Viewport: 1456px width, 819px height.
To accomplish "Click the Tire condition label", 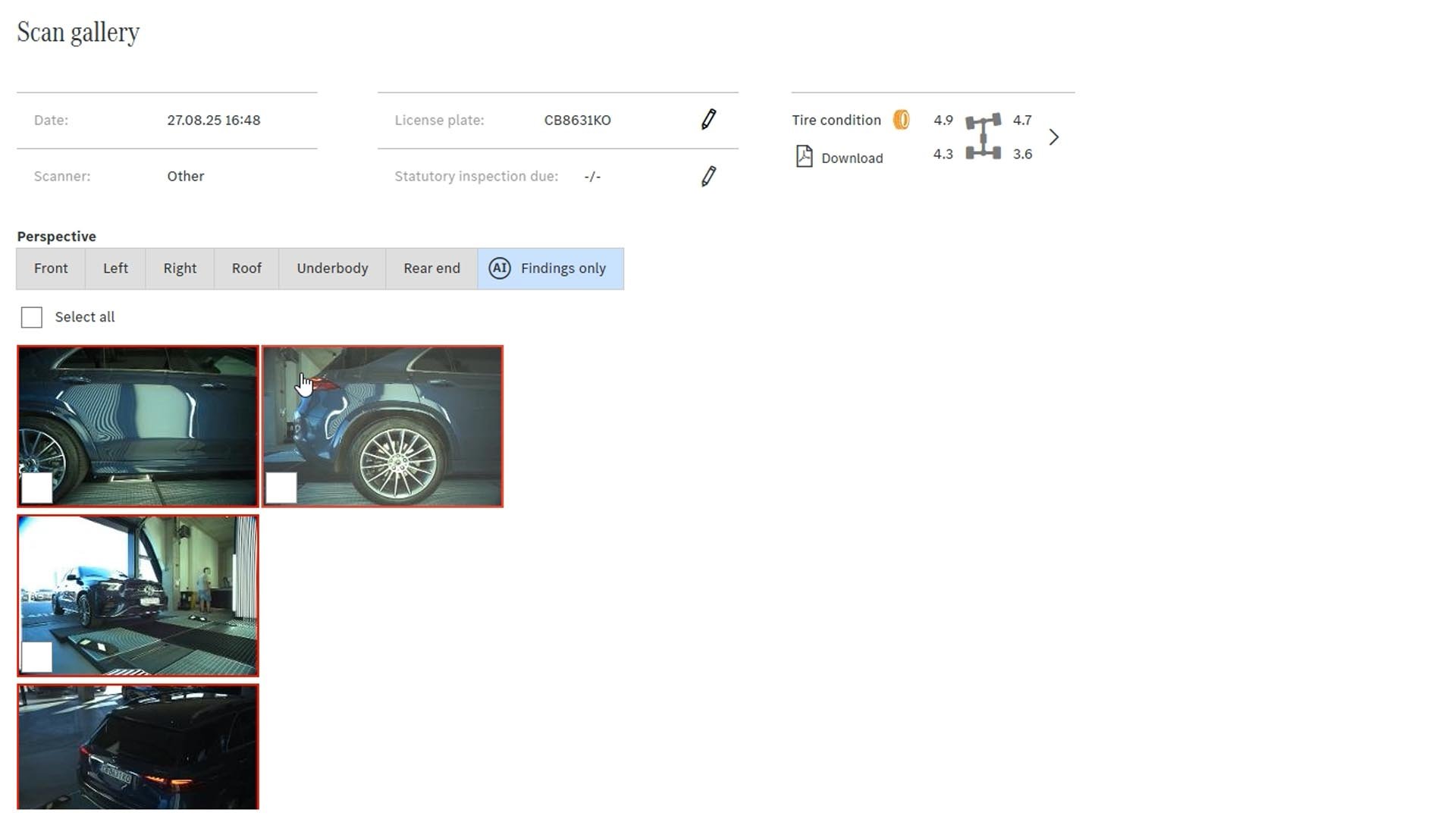I will coord(836,120).
